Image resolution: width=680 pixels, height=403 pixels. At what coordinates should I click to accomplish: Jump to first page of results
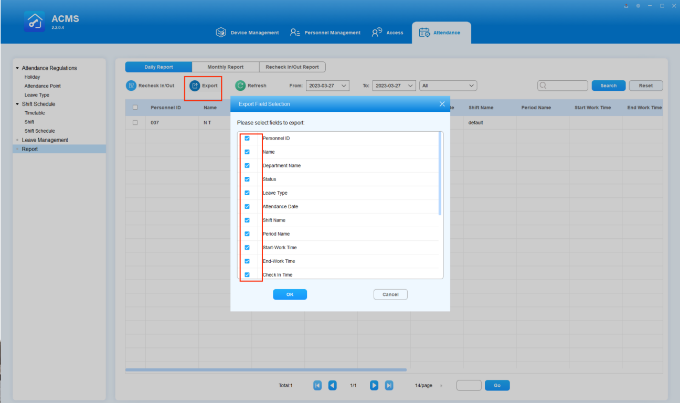pyautogui.click(x=317, y=385)
